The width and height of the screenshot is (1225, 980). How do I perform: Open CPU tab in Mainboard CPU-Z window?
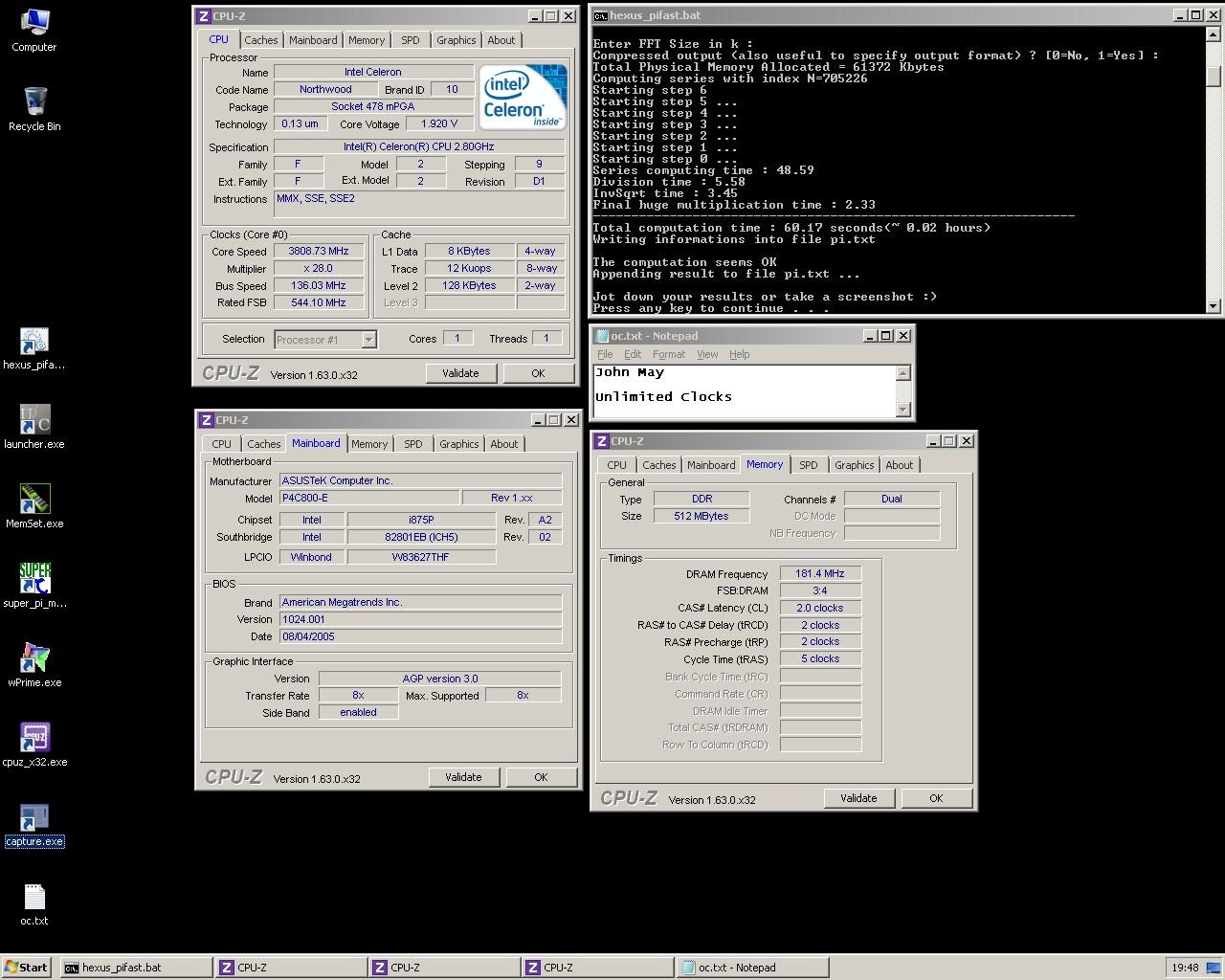point(221,444)
